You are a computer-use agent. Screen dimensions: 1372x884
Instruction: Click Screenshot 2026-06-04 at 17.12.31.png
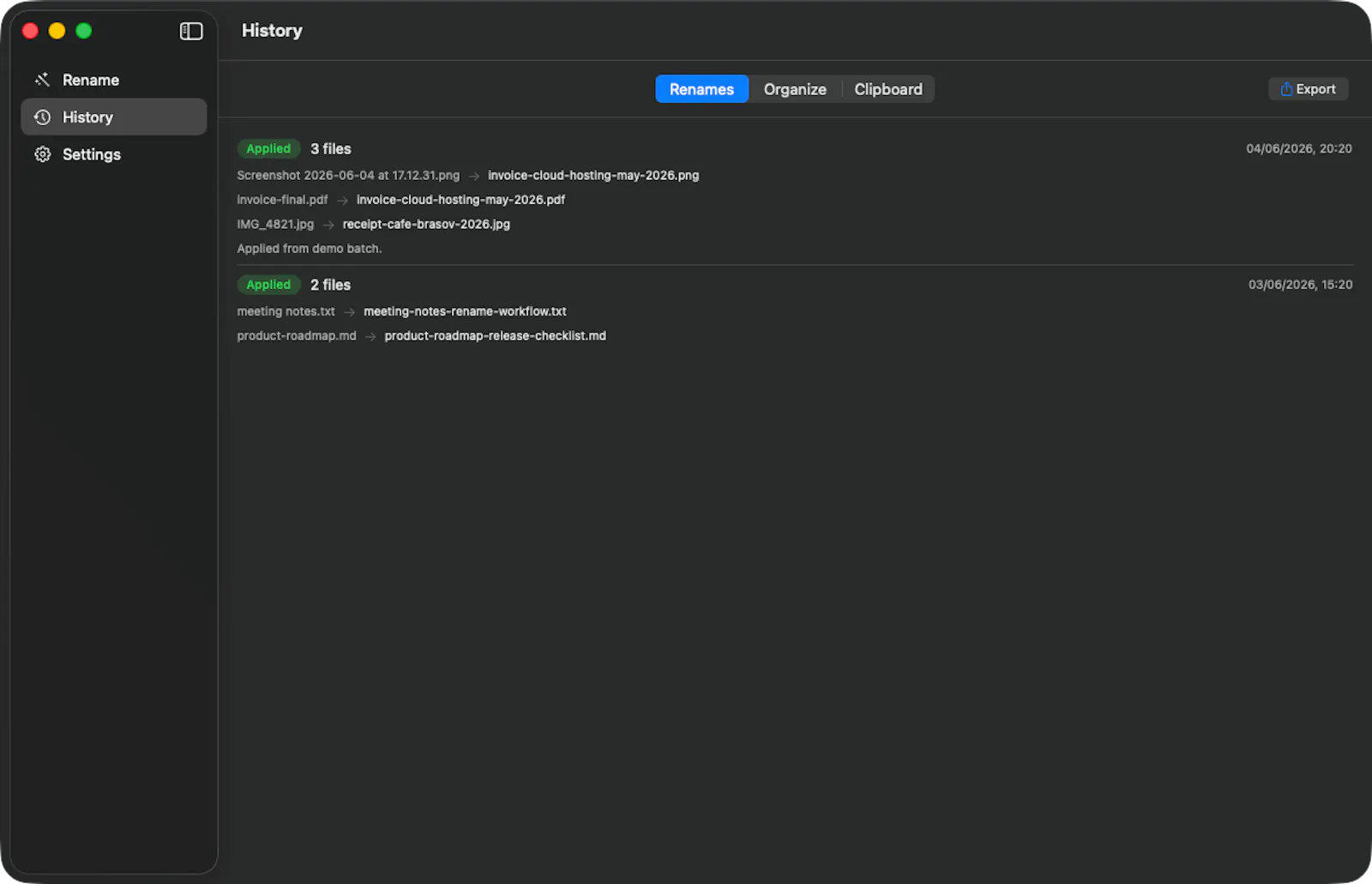click(348, 175)
